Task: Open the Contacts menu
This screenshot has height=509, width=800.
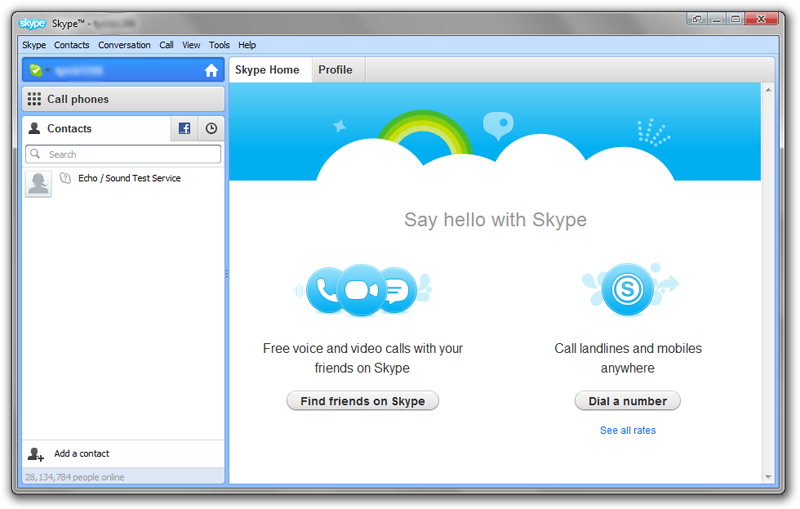Action: 71,45
